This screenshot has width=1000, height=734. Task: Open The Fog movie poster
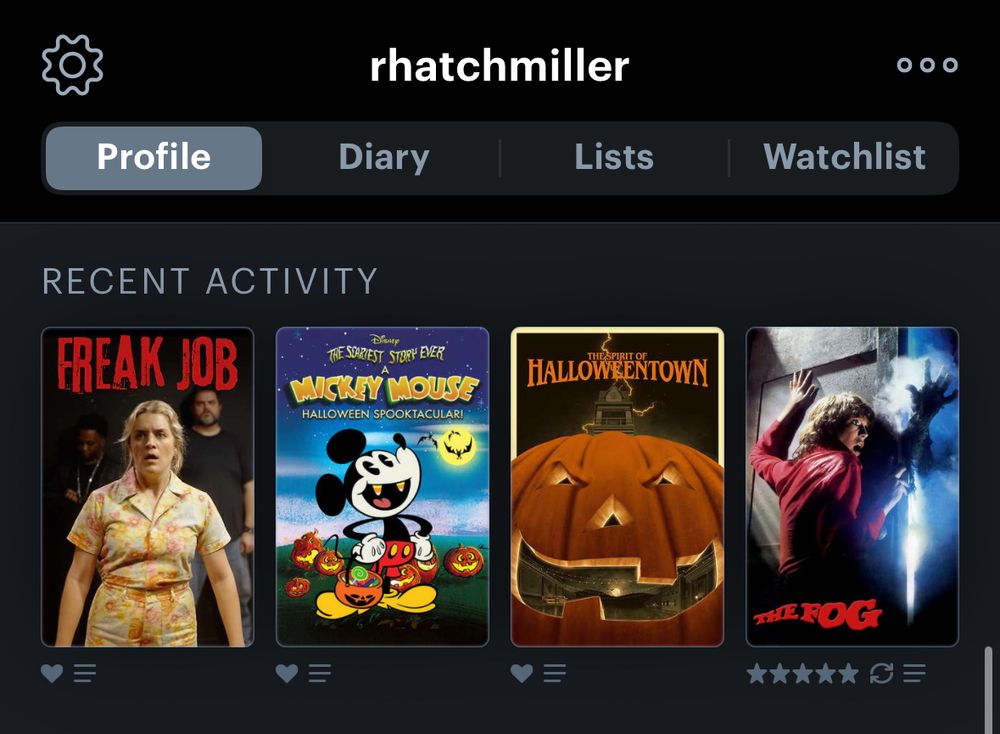tap(852, 487)
